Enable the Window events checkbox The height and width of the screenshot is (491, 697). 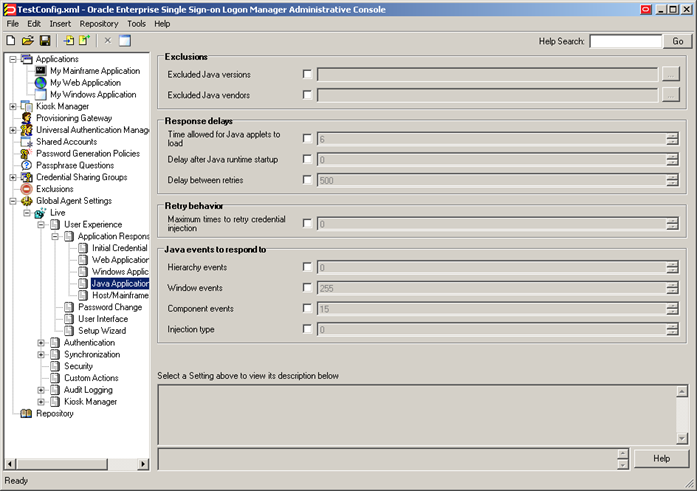[307, 287]
